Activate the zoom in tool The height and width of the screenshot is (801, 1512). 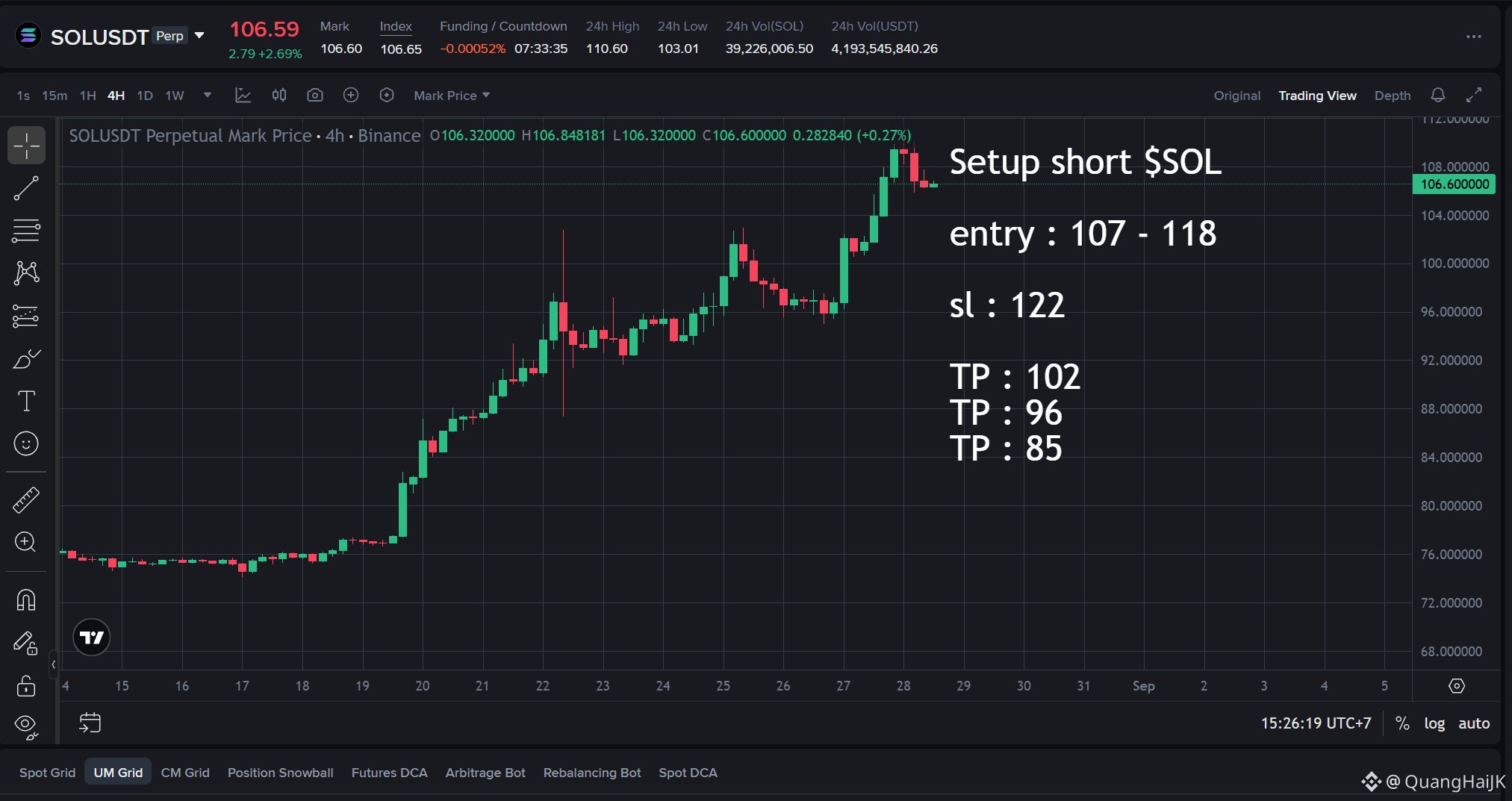(26, 542)
